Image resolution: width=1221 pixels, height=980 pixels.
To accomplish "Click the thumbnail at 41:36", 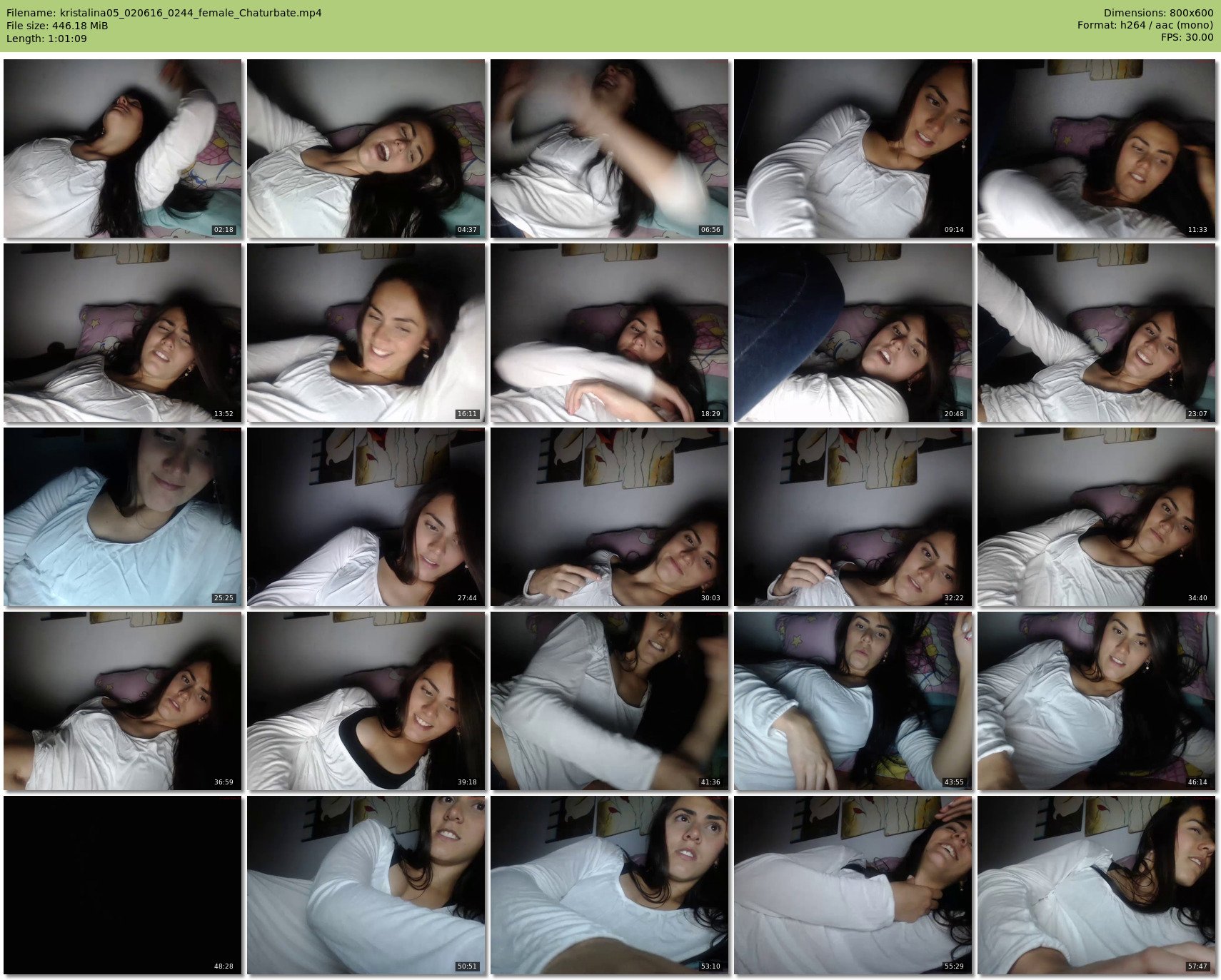I will pyautogui.click(x=610, y=701).
